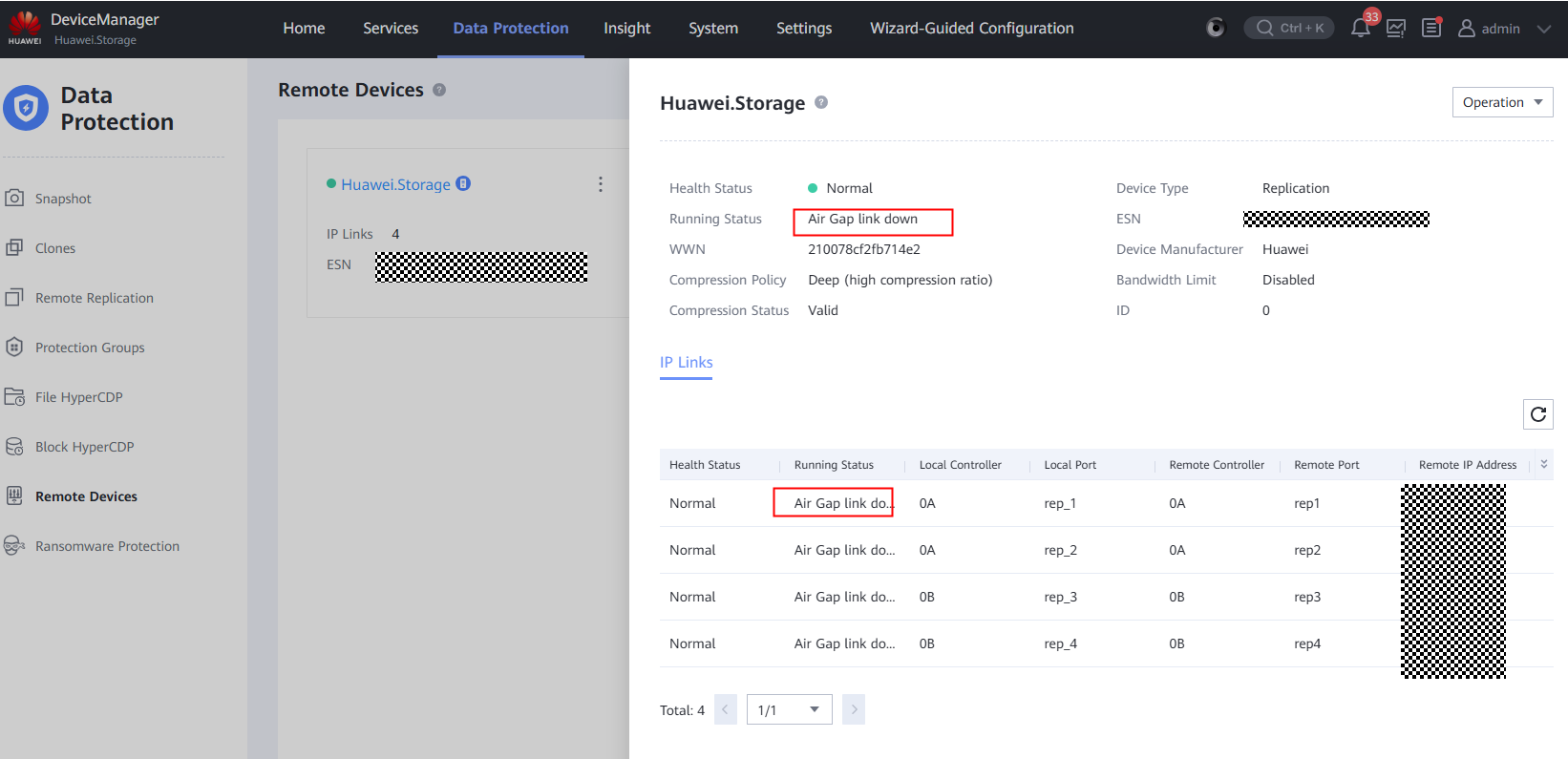Click the rep1 remote port cell
The width and height of the screenshot is (1568, 759).
(1307, 503)
